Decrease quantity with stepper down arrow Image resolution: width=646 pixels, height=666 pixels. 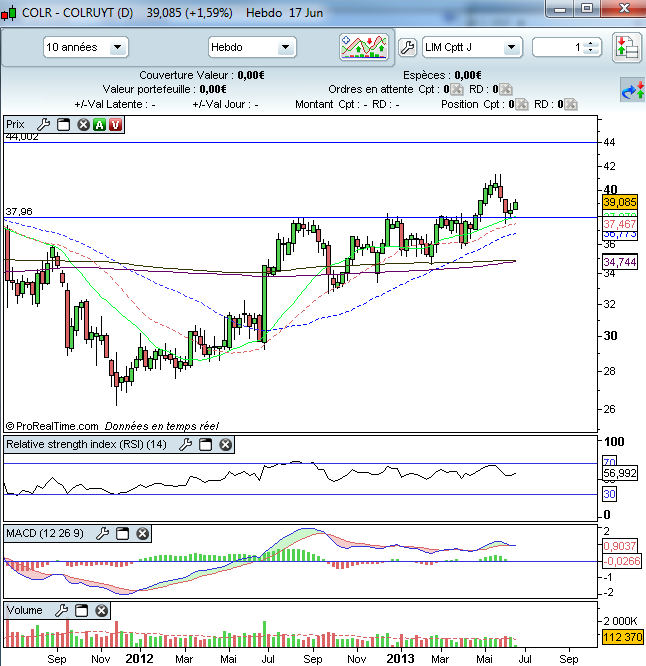(x=590, y=51)
